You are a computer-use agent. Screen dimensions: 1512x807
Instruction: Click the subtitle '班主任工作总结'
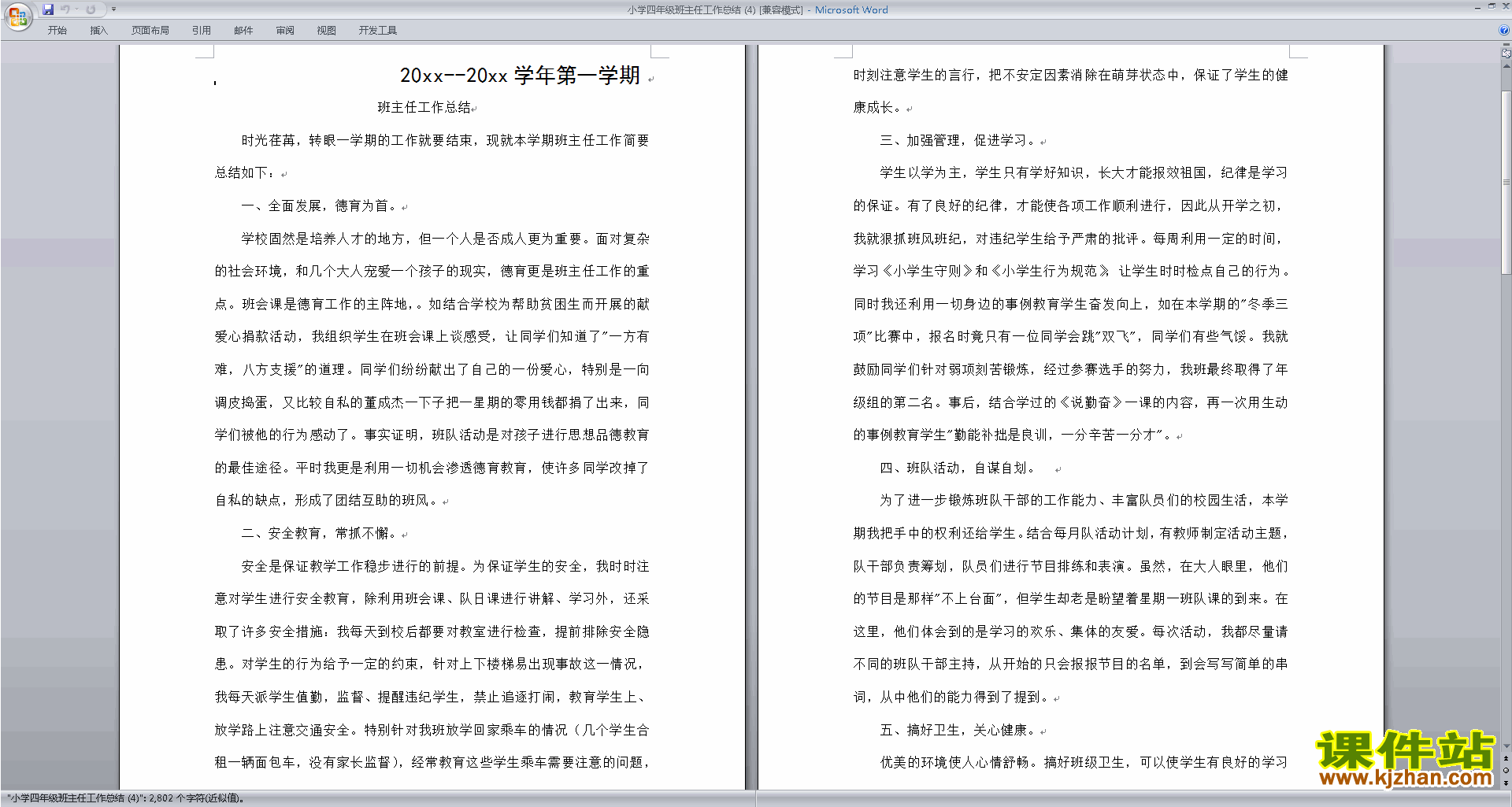click(x=424, y=107)
